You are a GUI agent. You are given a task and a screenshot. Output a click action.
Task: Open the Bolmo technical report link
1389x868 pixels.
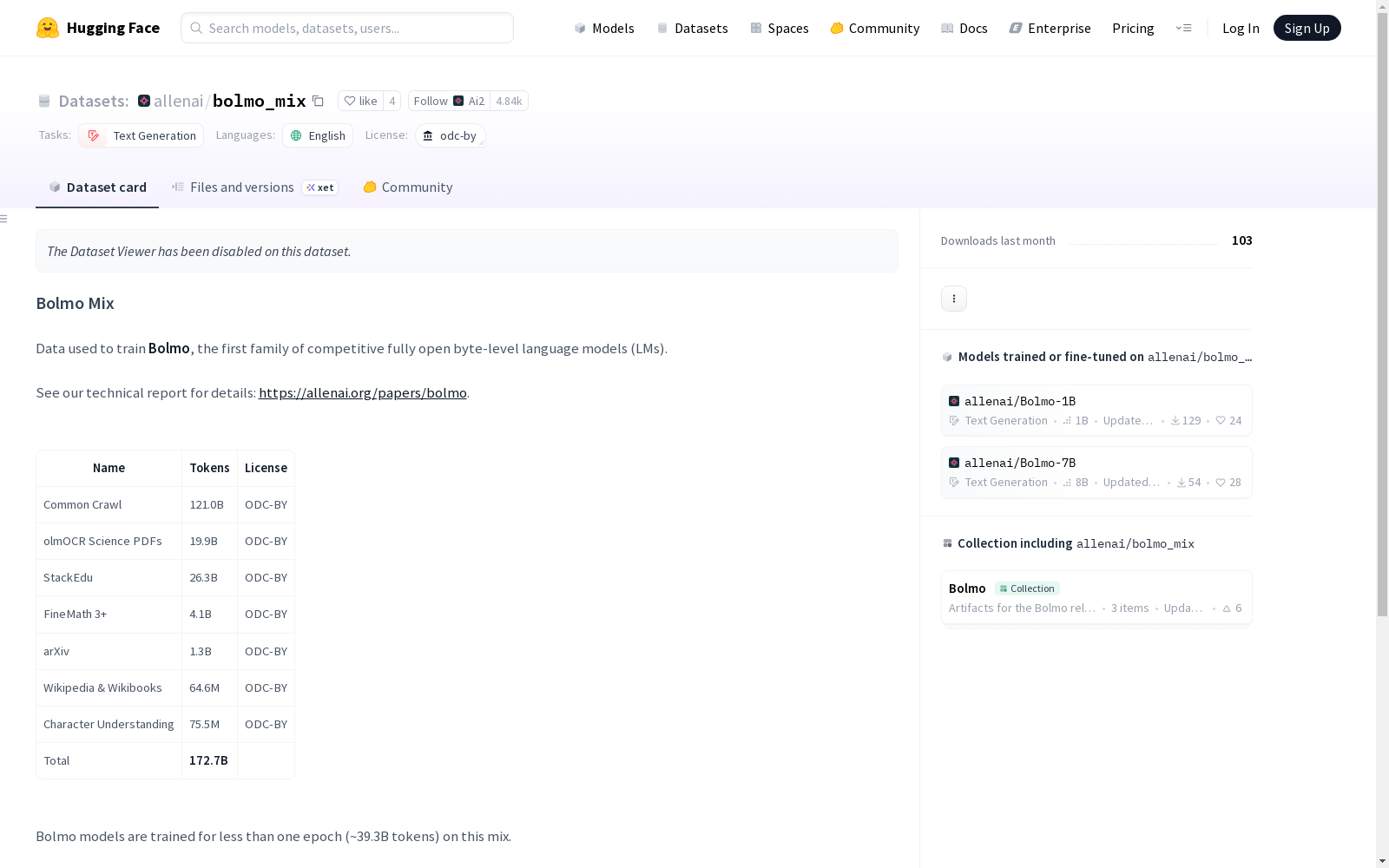[x=363, y=393]
